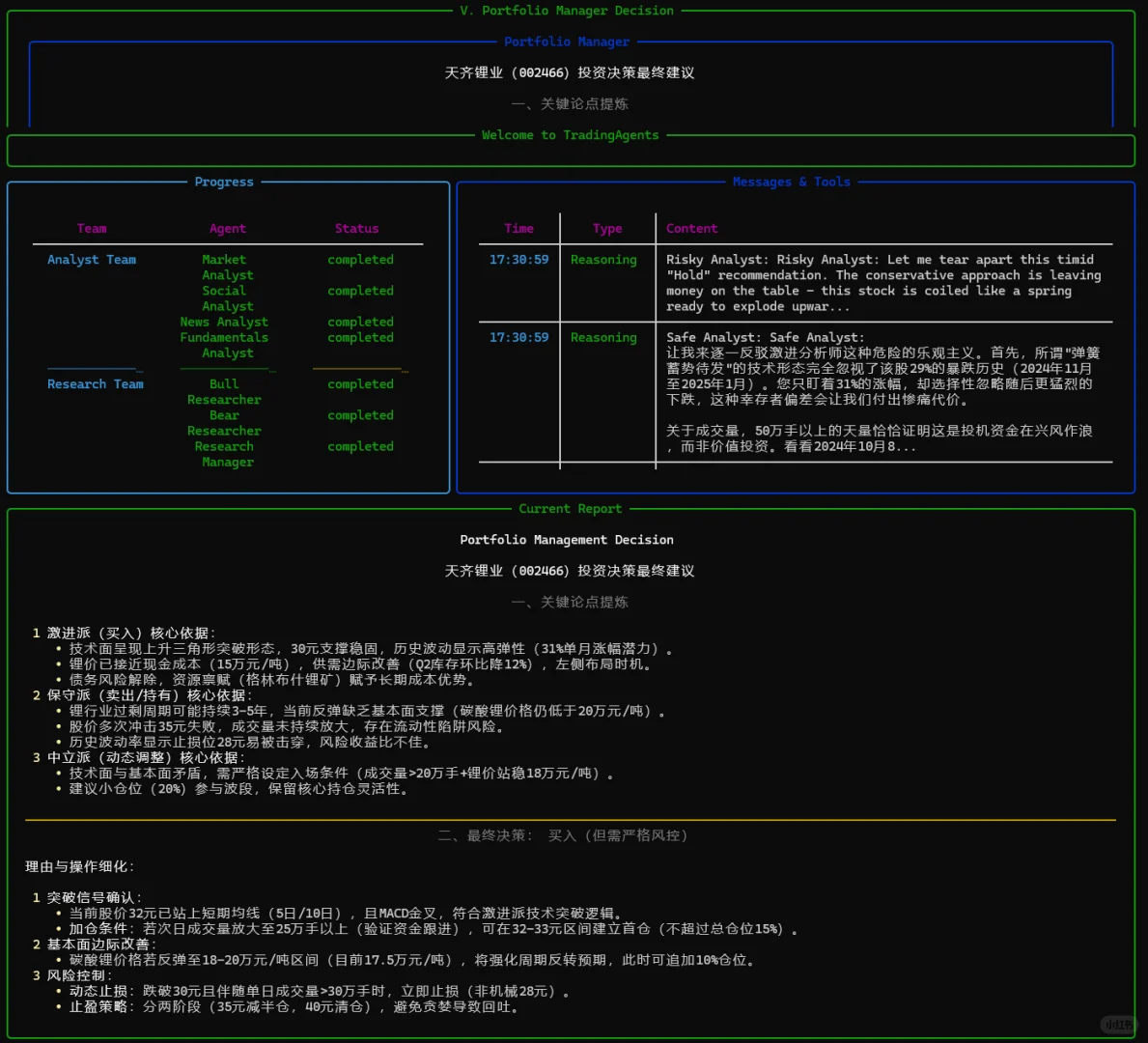Select the Current Report panel title
Image resolution: width=1148 pixels, height=1043 pixels.
[570, 508]
